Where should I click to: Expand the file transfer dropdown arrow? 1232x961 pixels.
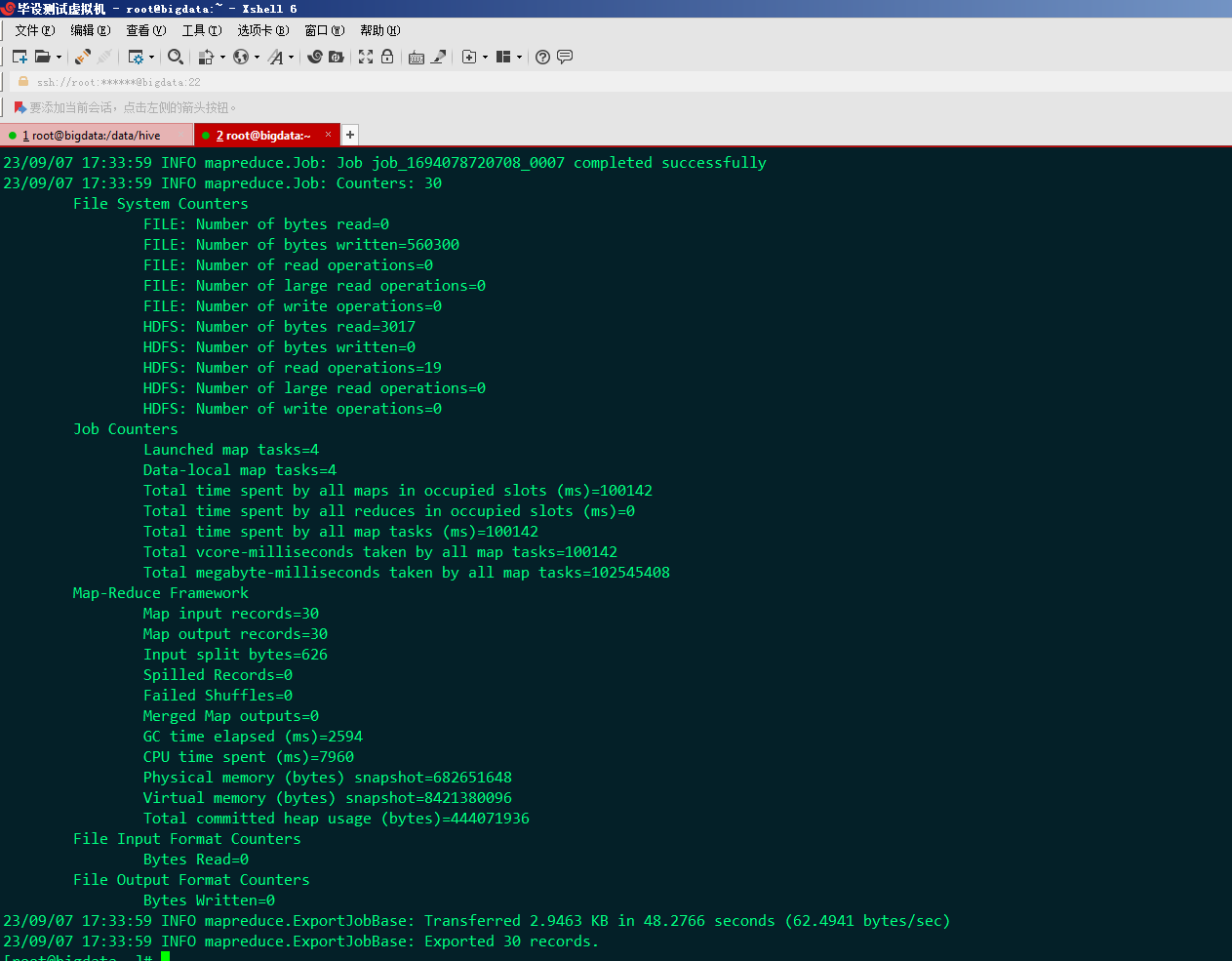coord(222,57)
